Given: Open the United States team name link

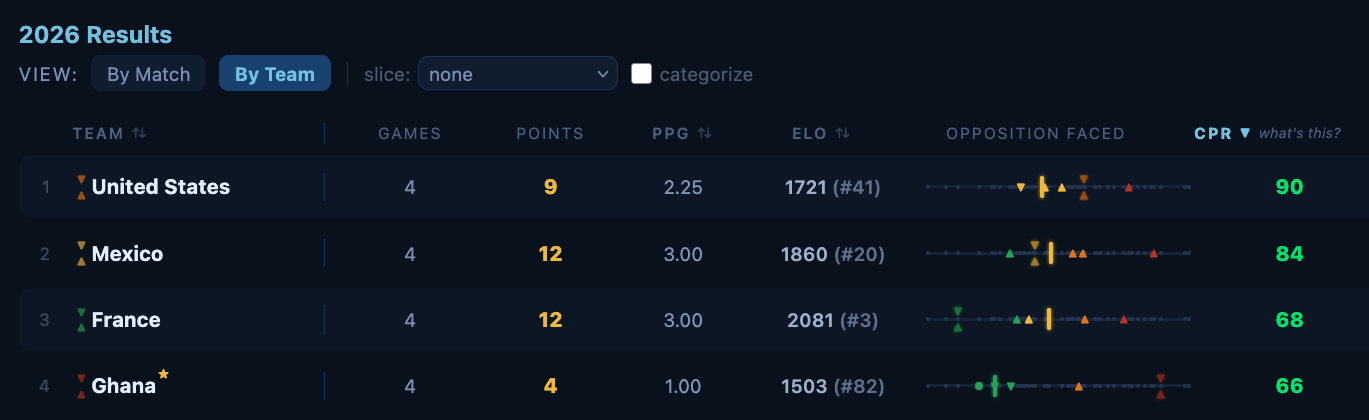Looking at the screenshot, I should click(161, 187).
